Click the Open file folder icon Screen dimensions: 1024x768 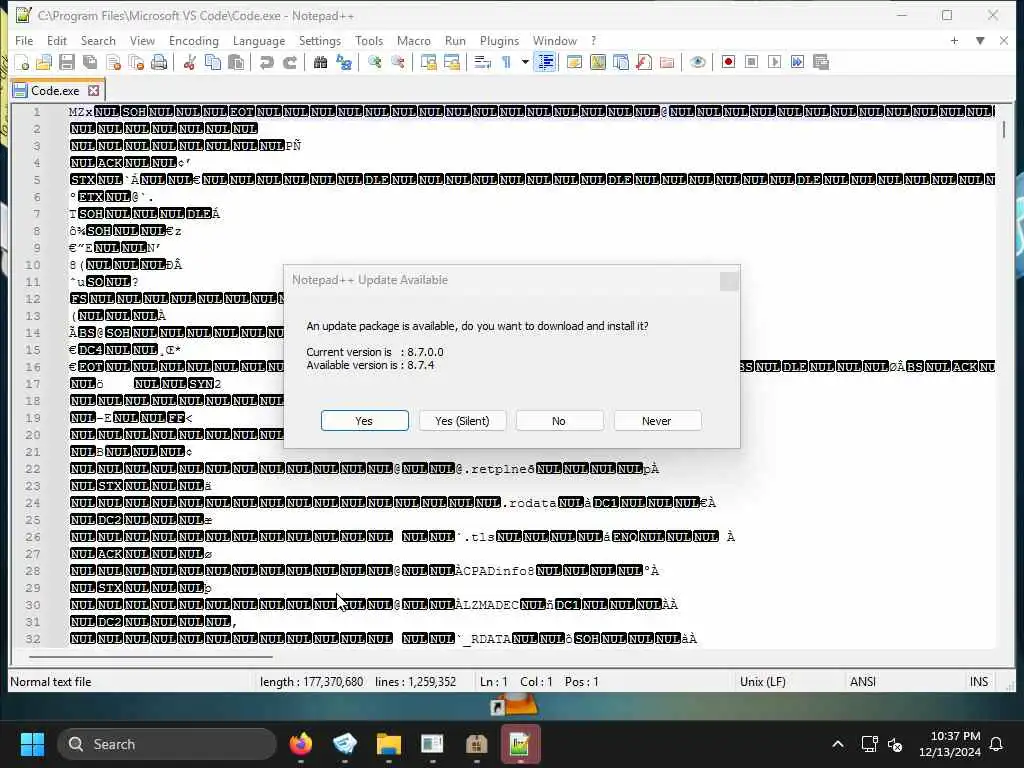44,63
